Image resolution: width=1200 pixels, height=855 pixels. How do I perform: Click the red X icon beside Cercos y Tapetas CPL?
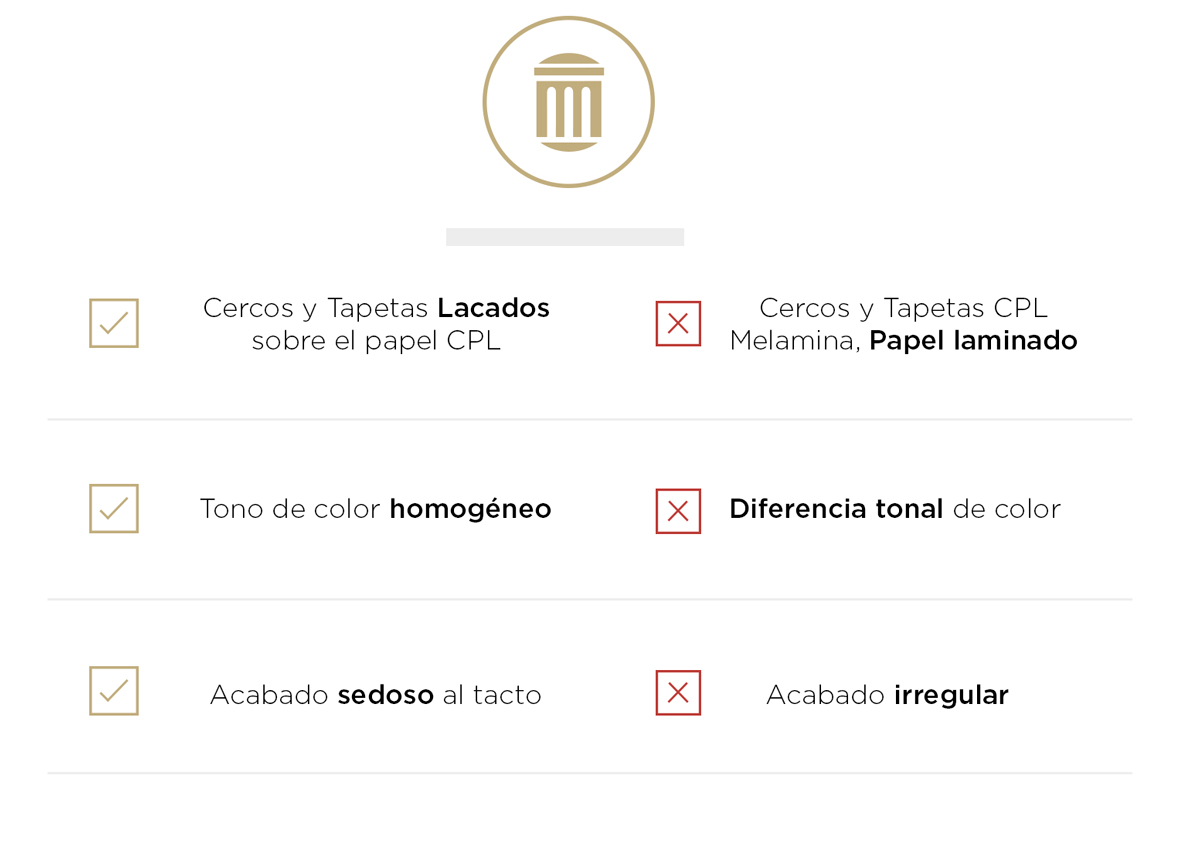click(678, 323)
